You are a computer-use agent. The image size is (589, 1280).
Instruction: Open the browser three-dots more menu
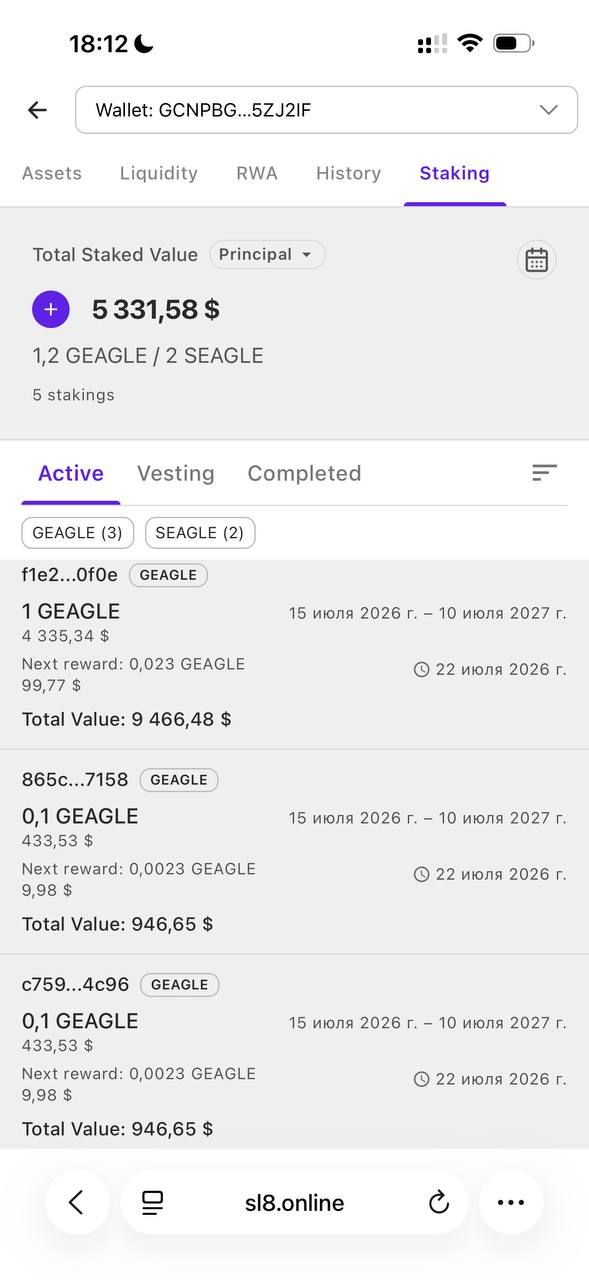click(x=511, y=1203)
